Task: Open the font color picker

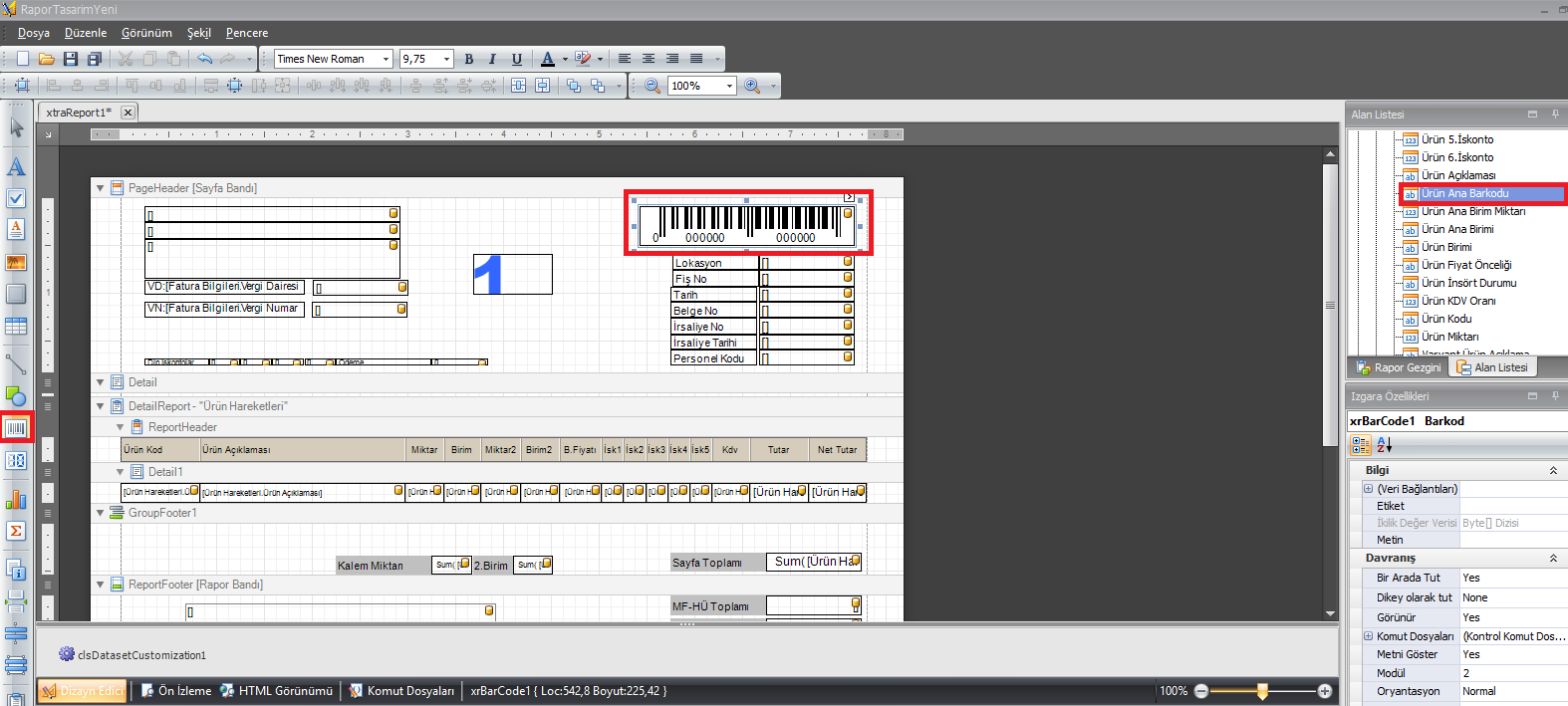Action: click(565, 59)
